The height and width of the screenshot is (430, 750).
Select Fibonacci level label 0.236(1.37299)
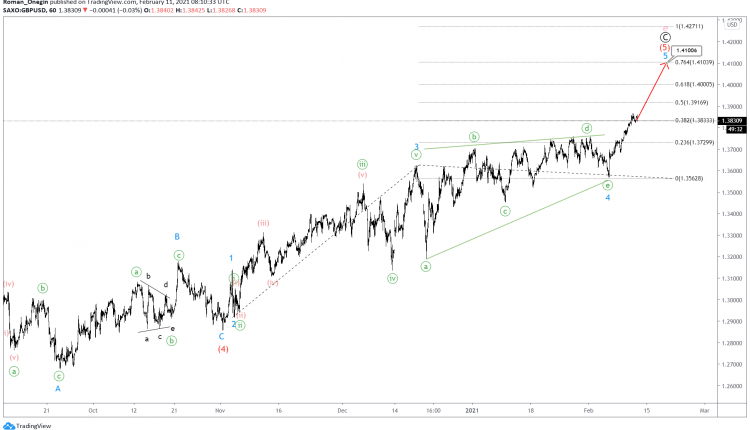pyautogui.click(x=695, y=143)
